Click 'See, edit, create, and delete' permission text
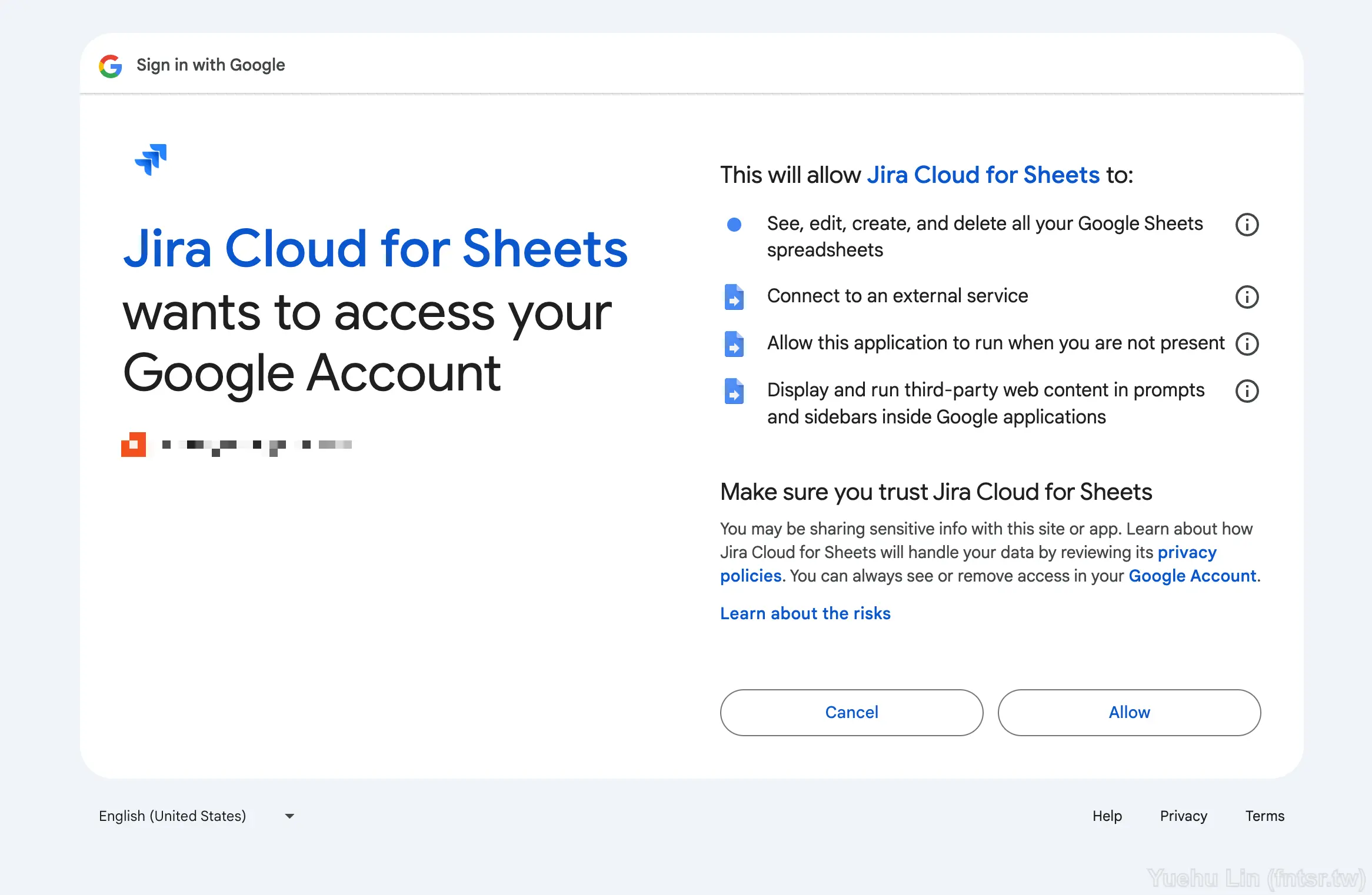This screenshot has width=1372, height=895. (985, 237)
